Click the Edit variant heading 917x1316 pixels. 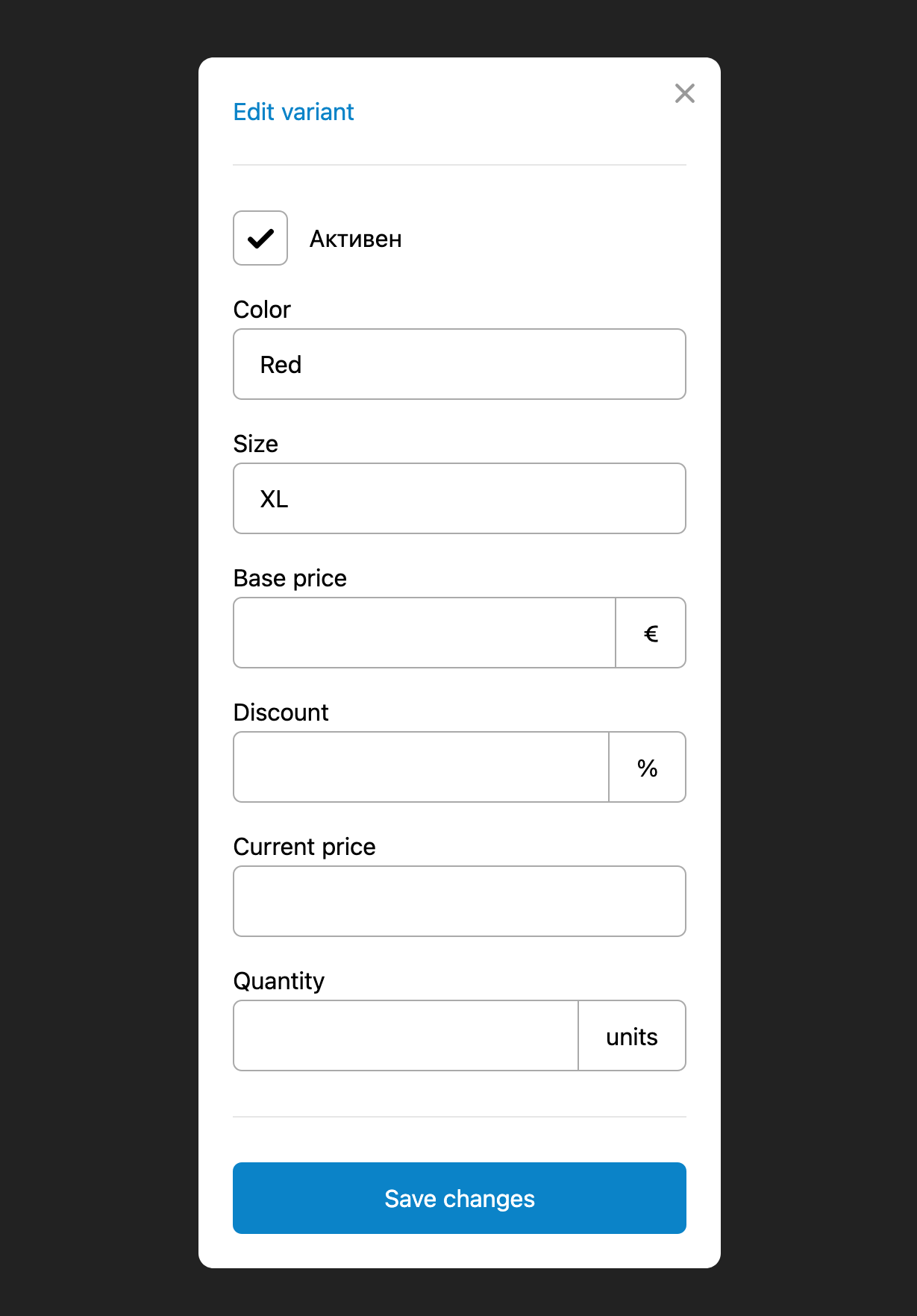point(293,112)
